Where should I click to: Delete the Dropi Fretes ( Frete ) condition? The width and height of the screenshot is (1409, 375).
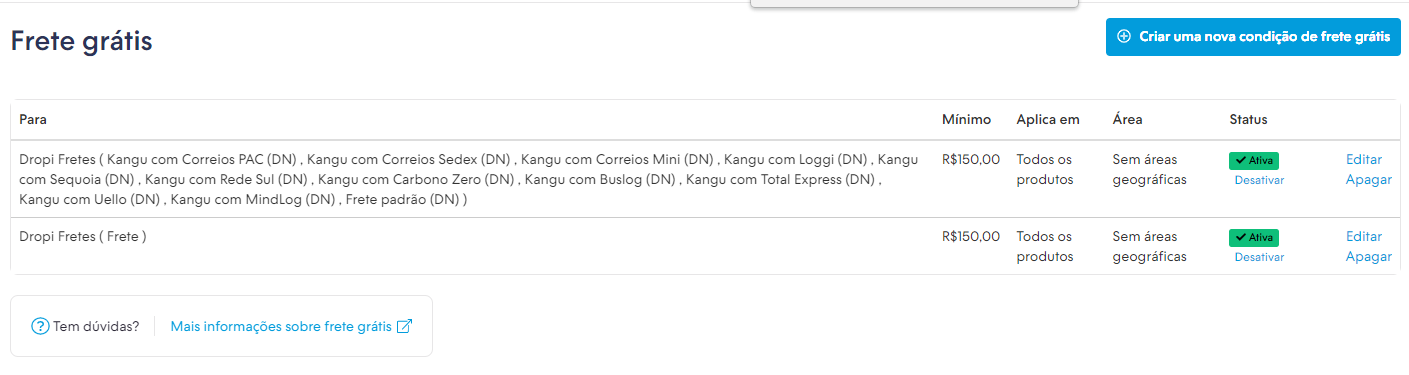point(1369,257)
